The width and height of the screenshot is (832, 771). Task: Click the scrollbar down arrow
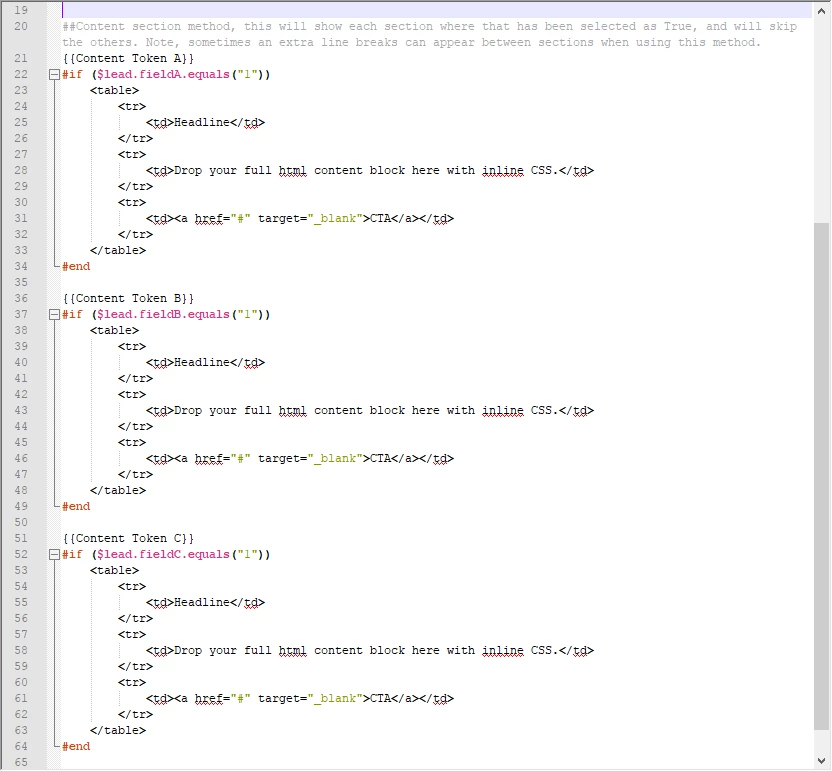tap(821, 761)
